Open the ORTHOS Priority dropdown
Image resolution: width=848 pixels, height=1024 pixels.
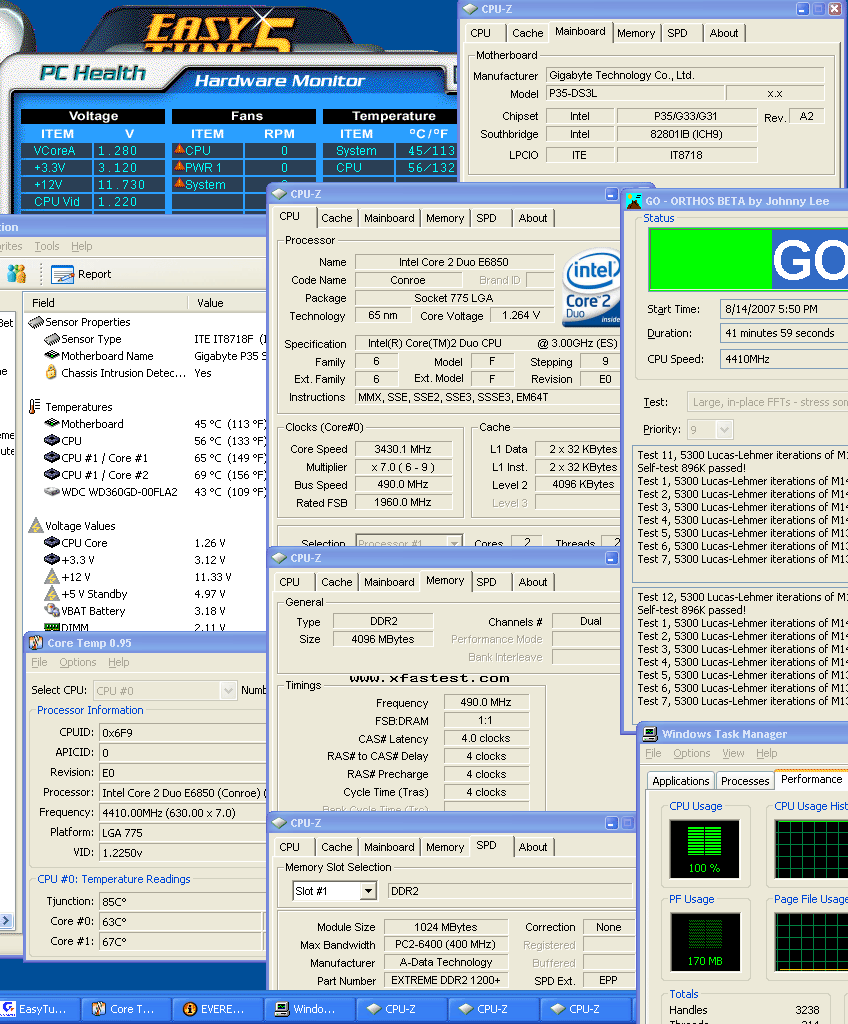tap(724, 430)
